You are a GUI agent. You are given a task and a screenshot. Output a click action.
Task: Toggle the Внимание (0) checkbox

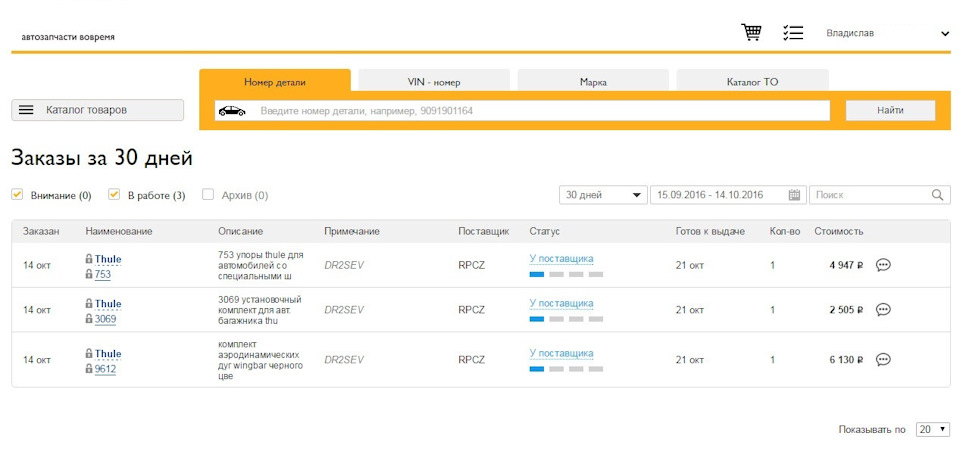17,195
